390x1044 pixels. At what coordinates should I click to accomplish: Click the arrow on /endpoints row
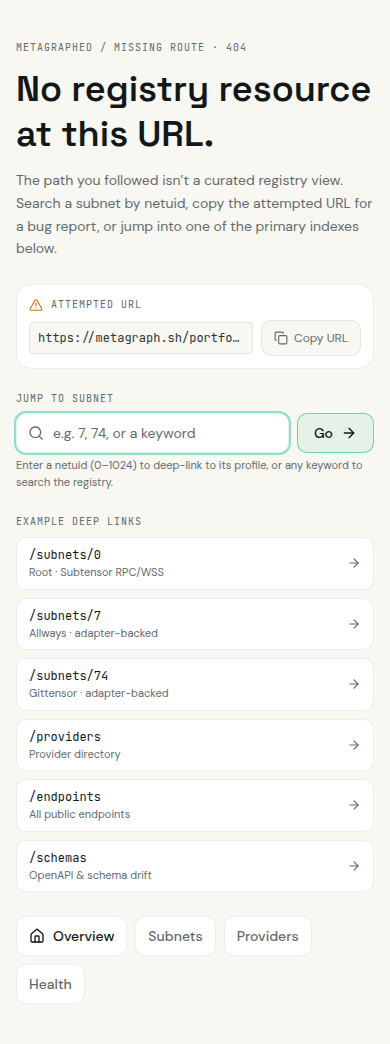point(354,806)
